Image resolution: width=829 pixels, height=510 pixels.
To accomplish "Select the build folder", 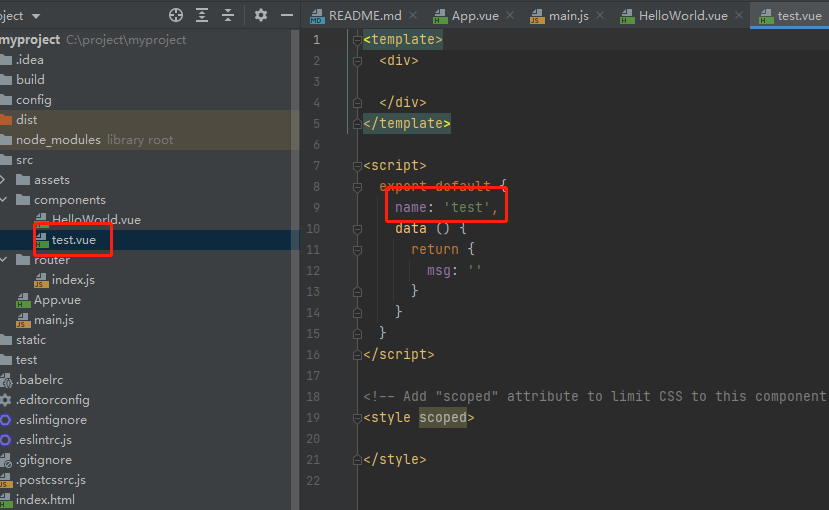I will (30, 80).
